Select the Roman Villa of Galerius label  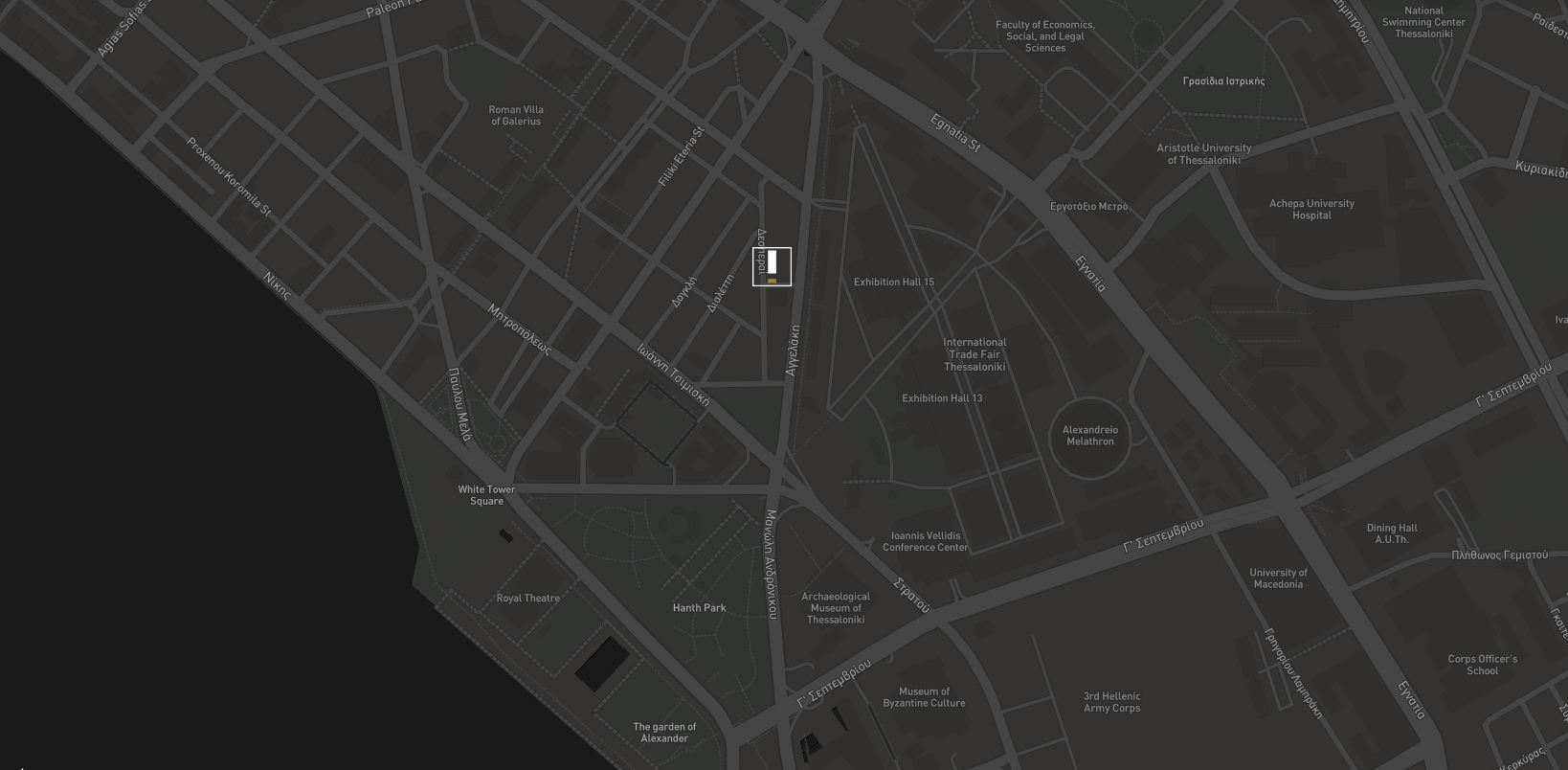(x=516, y=116)
